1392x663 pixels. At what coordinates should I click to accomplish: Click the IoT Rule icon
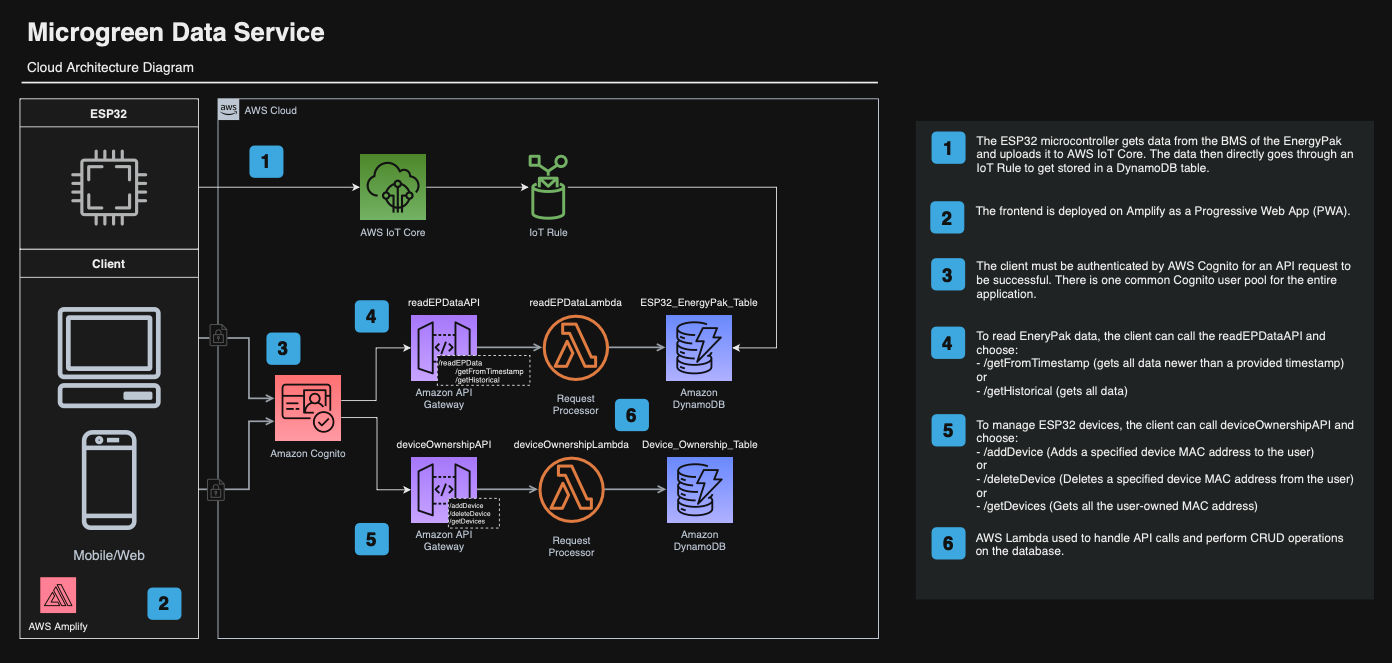tap(547, 187)
